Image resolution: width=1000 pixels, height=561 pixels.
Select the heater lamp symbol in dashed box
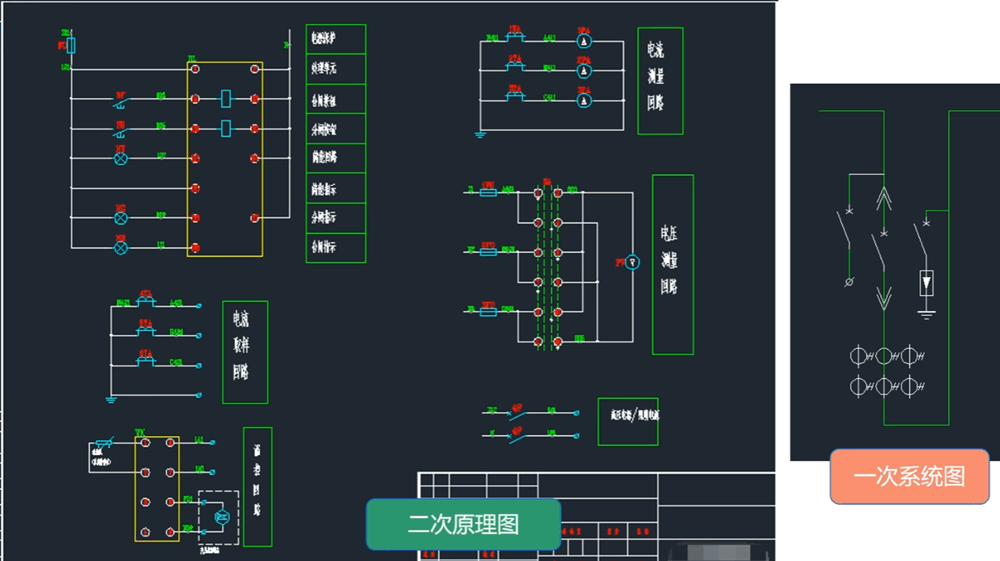[223, 516]
